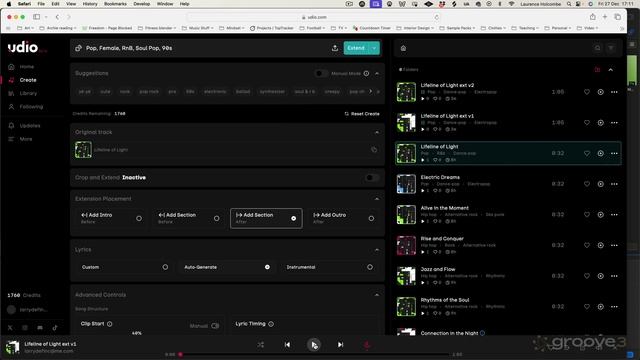Select the Add Intro Before option
This screenshot has height=360, width=640.
coord(111,218)
